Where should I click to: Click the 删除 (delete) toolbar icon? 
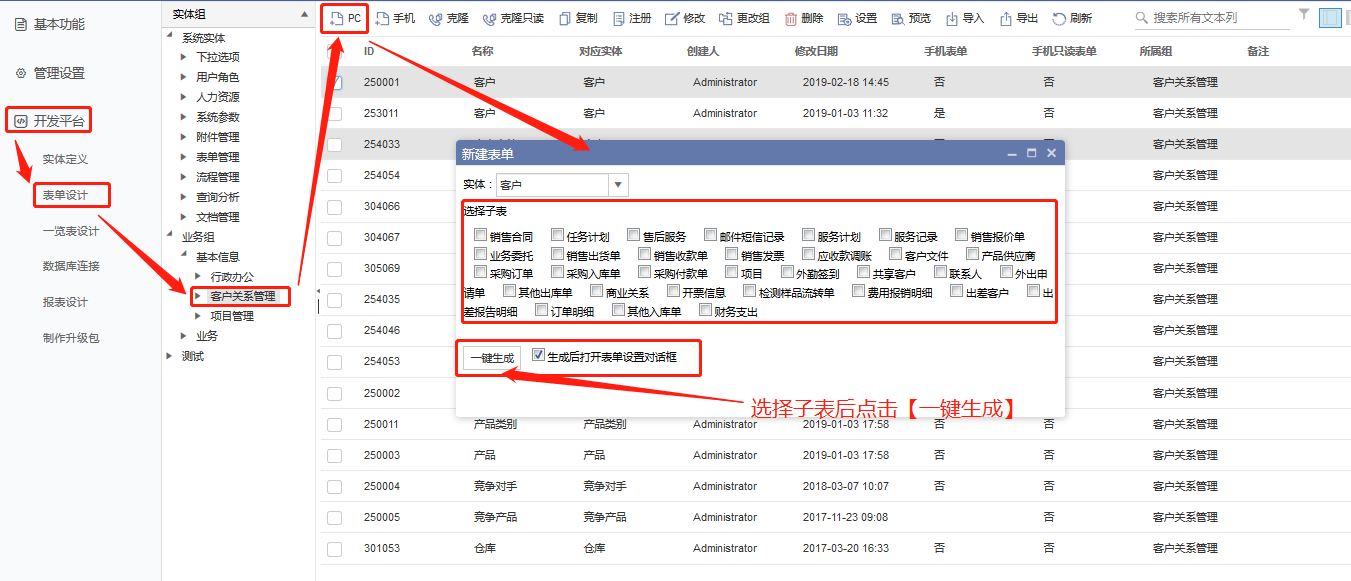click(x=791, y=18)
